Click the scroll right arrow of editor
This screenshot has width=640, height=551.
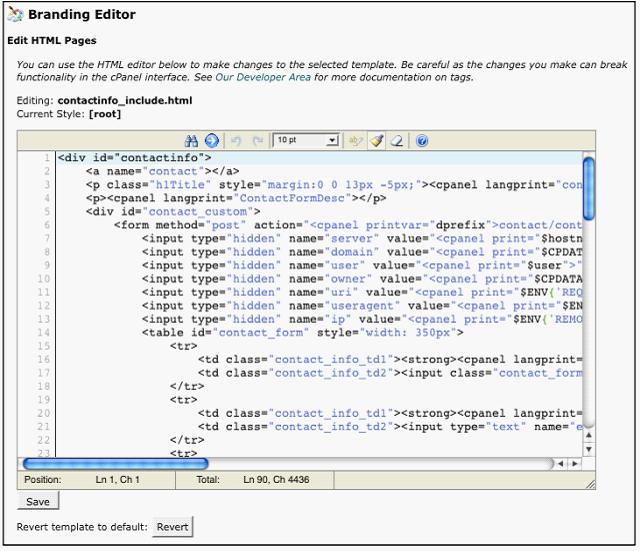click(x=573, y=464)
